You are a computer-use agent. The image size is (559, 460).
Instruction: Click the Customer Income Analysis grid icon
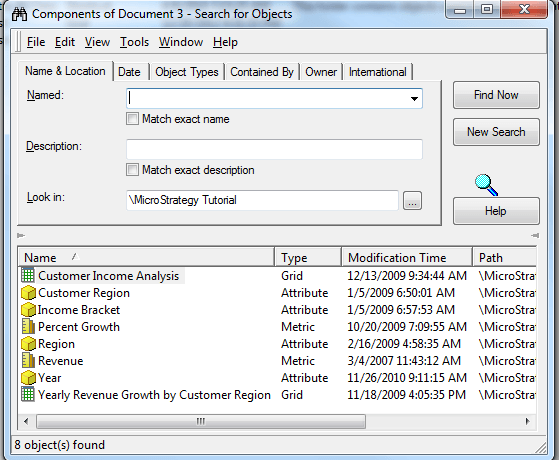tap(28, 275)
